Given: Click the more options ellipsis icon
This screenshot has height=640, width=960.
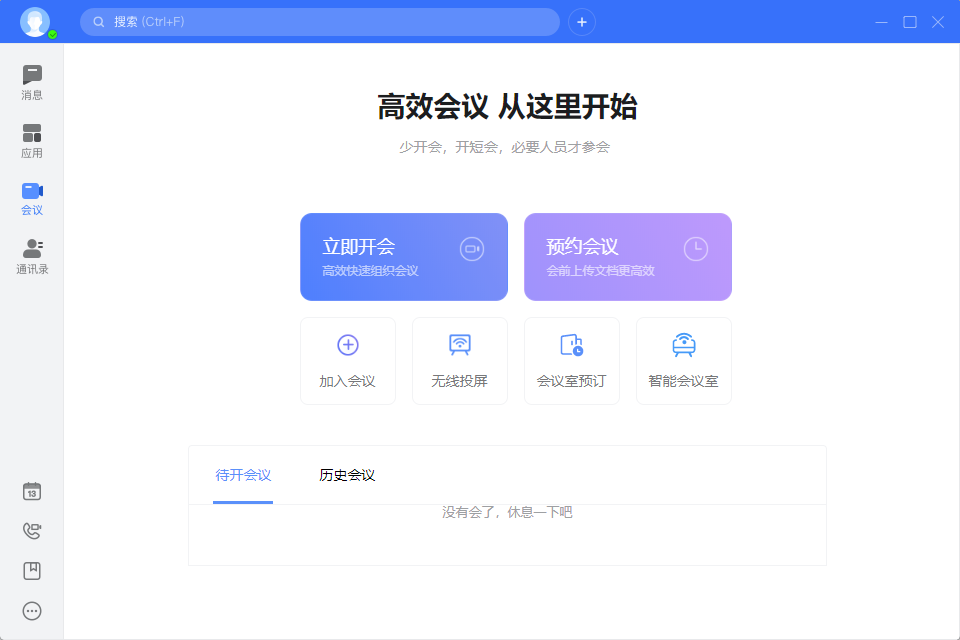Looking at the screenshot, I should click(x=32, y=610).
